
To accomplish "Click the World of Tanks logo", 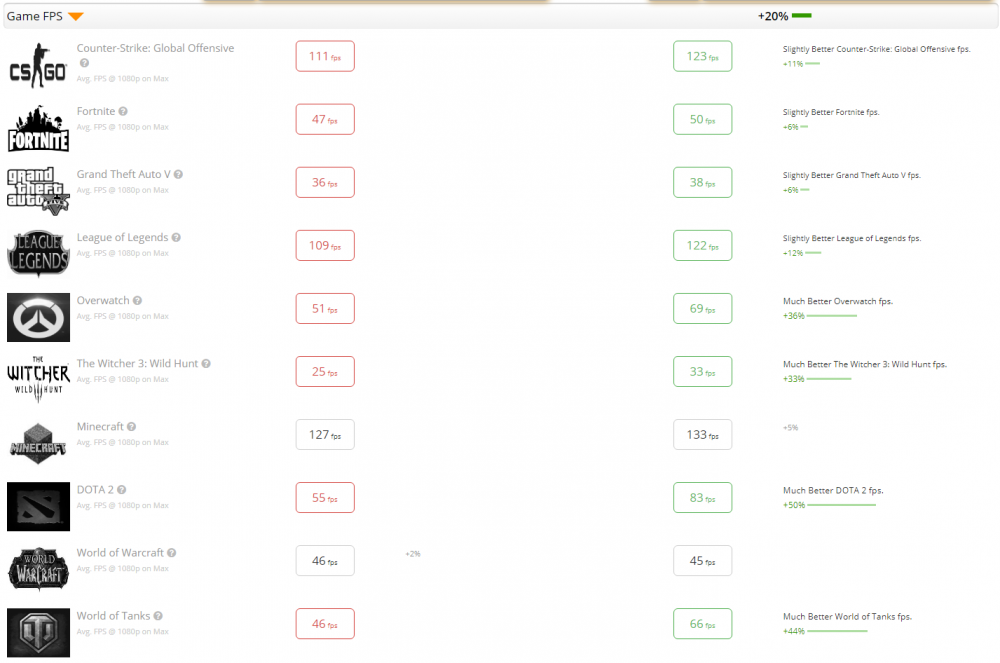I will 38,632.
